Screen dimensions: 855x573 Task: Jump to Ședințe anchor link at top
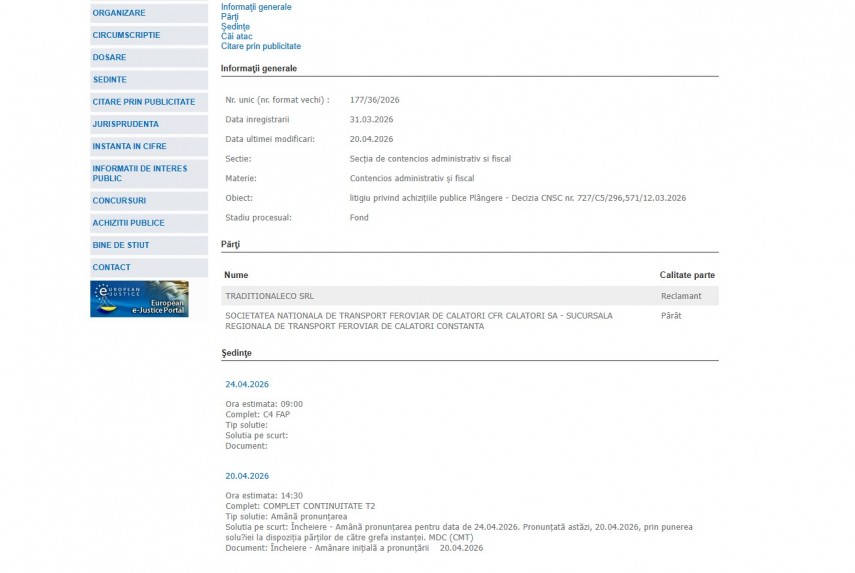(x=235, y=27)
